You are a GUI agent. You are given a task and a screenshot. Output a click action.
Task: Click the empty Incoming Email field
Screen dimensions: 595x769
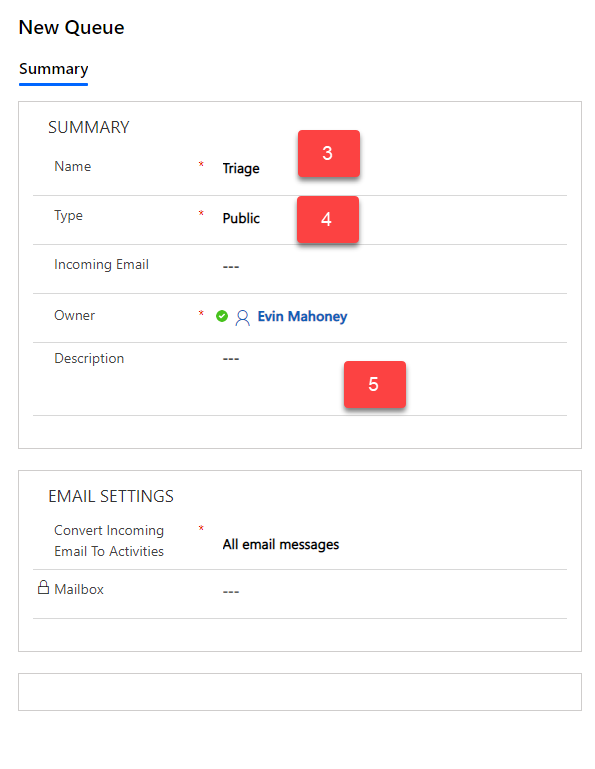click(x=394, y=267)
